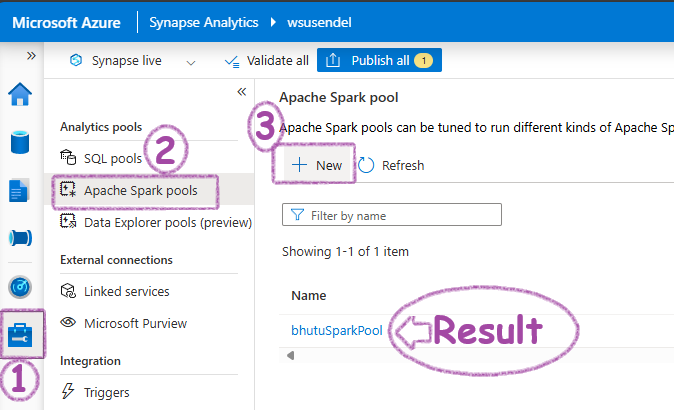The image size is (674, 410).
Task: Open the Data hub cylinder icon
Action: coord(20,142)
